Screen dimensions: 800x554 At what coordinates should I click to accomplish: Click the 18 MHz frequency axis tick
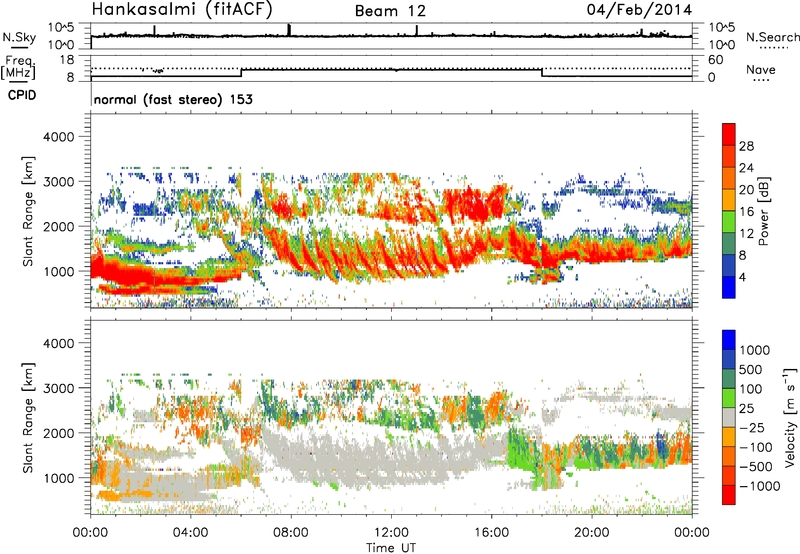point(67,60)
